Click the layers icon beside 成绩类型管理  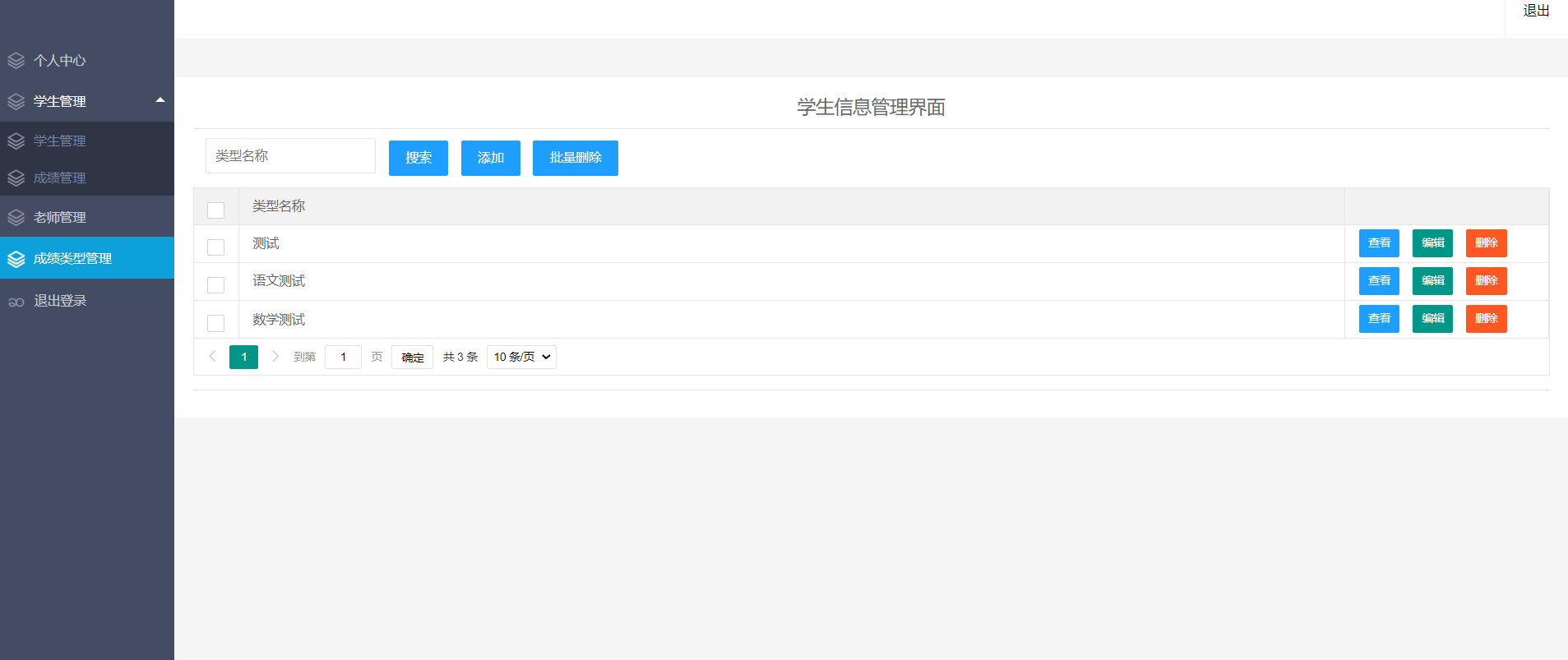(x=16, y=259)
